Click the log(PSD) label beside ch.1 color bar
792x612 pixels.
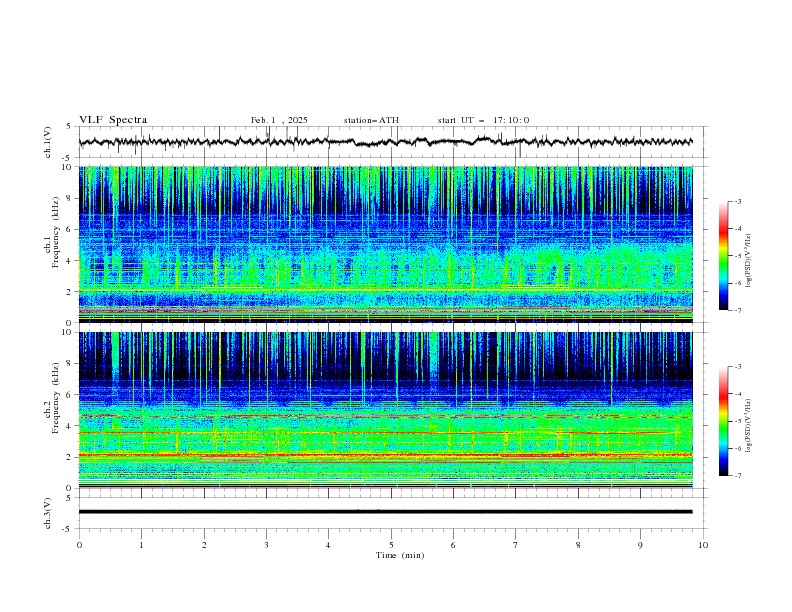(748, 261)
